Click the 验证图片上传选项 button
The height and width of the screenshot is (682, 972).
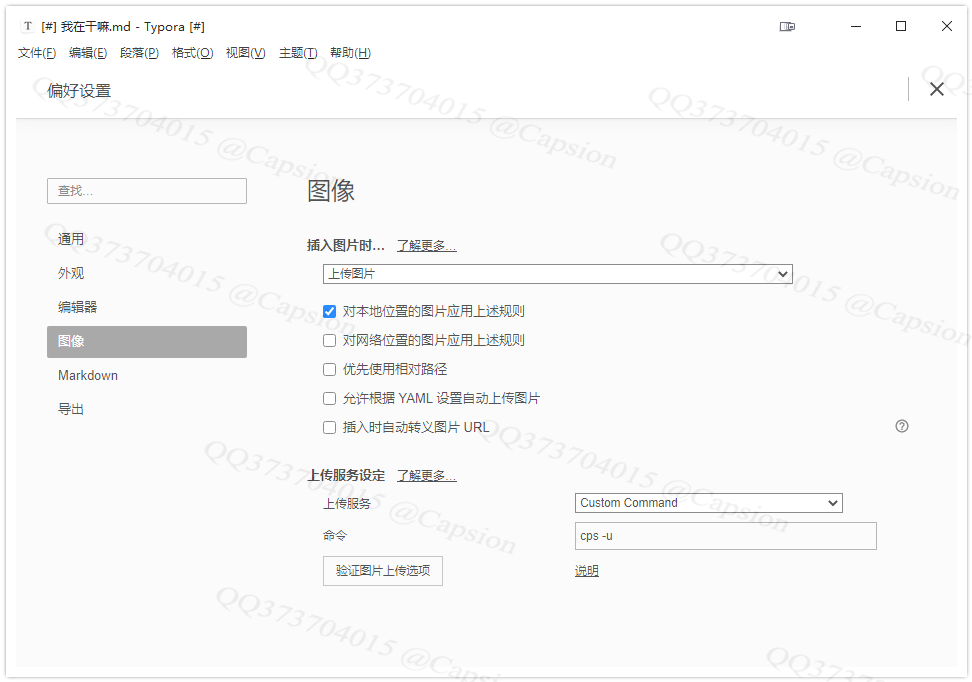pos(382,570)
